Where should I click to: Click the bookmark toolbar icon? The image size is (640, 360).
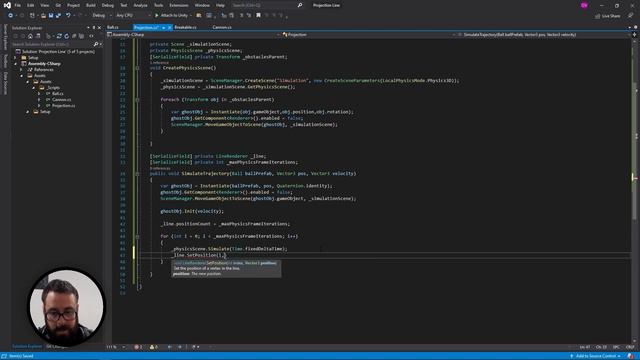(258, 16)
